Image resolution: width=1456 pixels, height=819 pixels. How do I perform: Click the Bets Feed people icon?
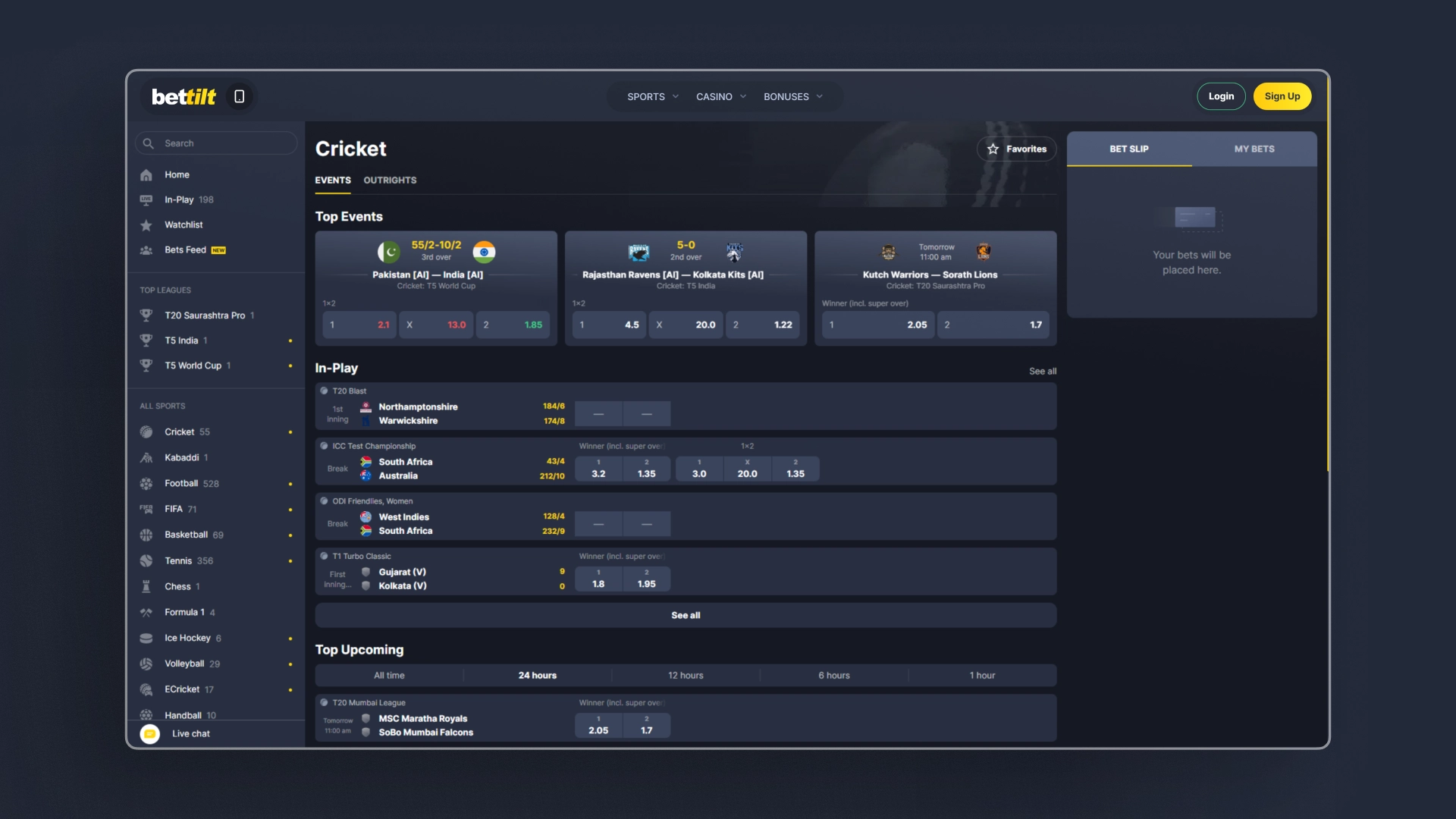(x=146, y=250)
